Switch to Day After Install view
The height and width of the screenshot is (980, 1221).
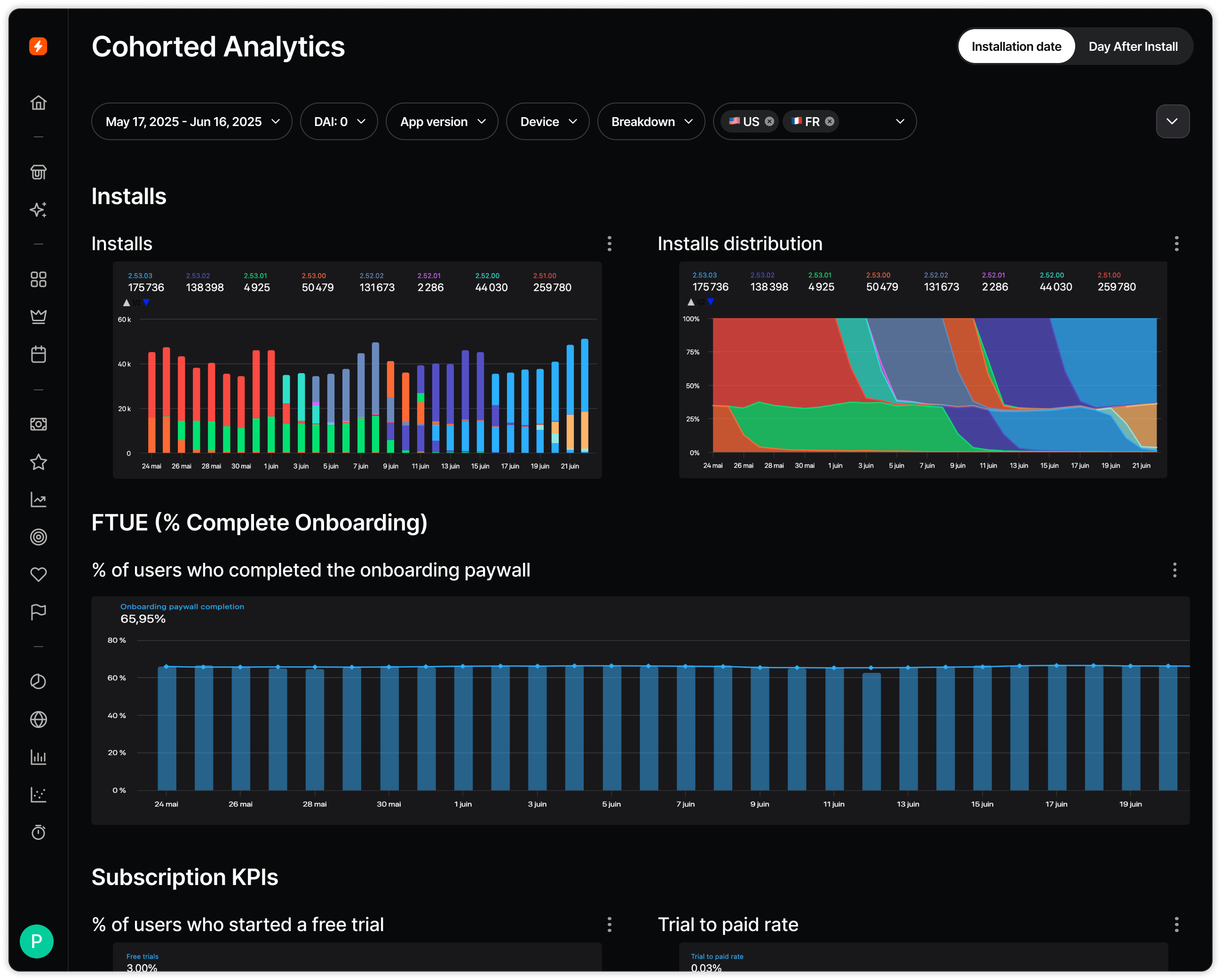pyautogui.click(x=1133, y=47)
